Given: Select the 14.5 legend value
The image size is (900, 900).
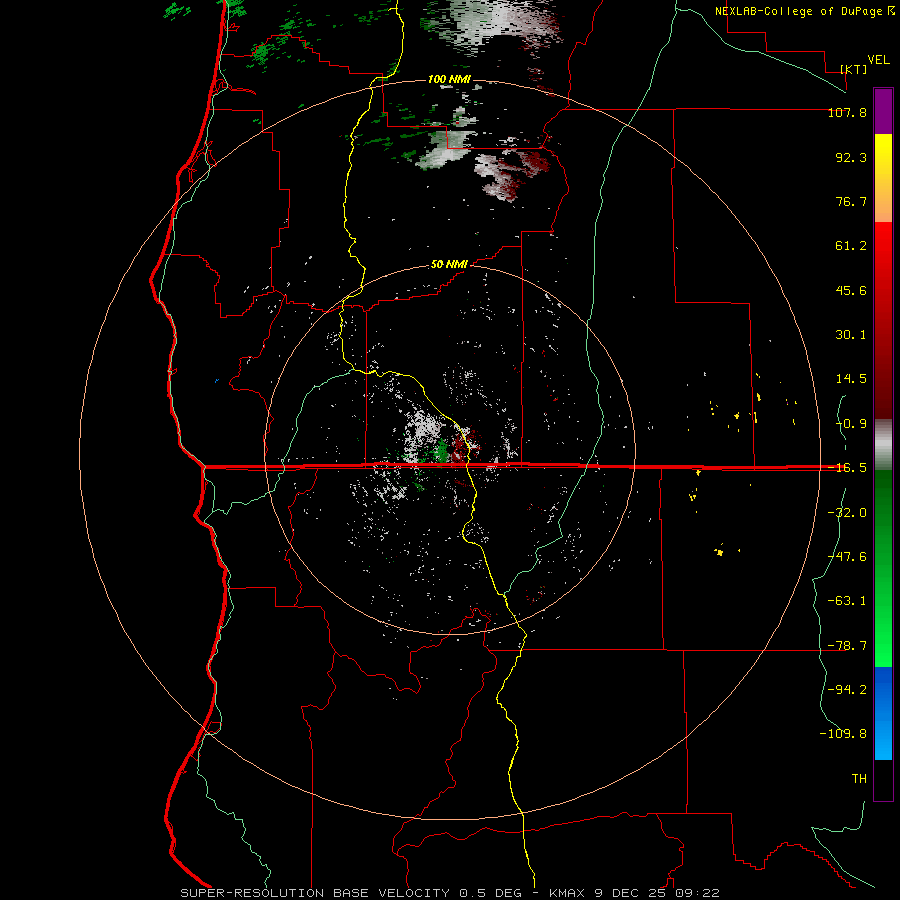Looking at the screenshot, I should pos(851,379).
